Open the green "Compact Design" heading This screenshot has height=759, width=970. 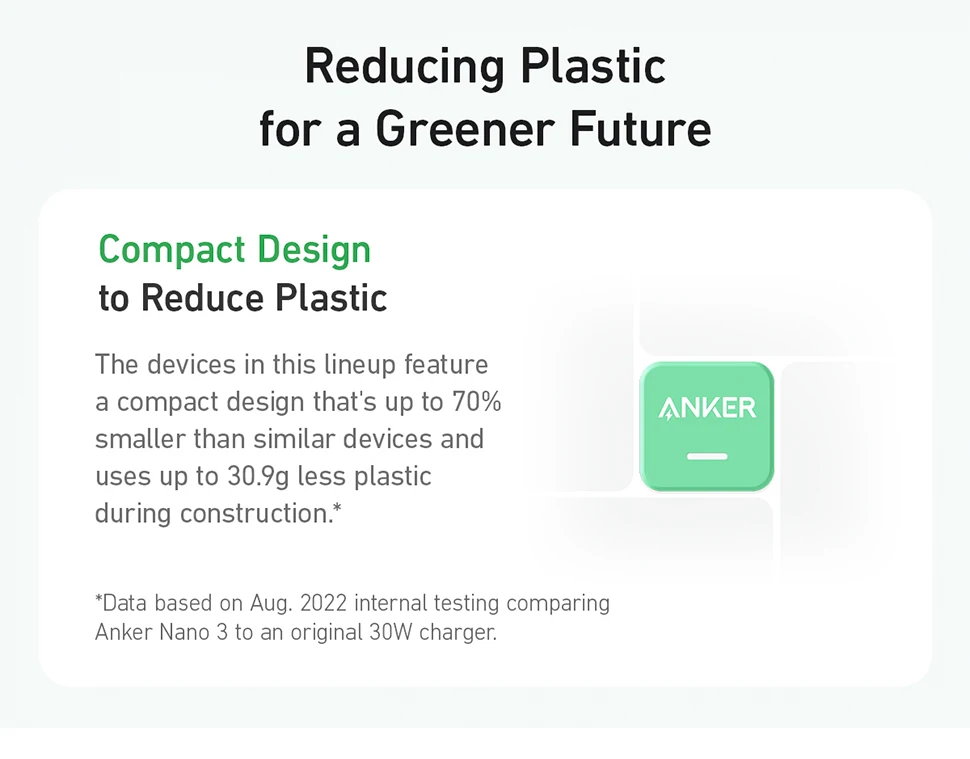pos(235,249)
